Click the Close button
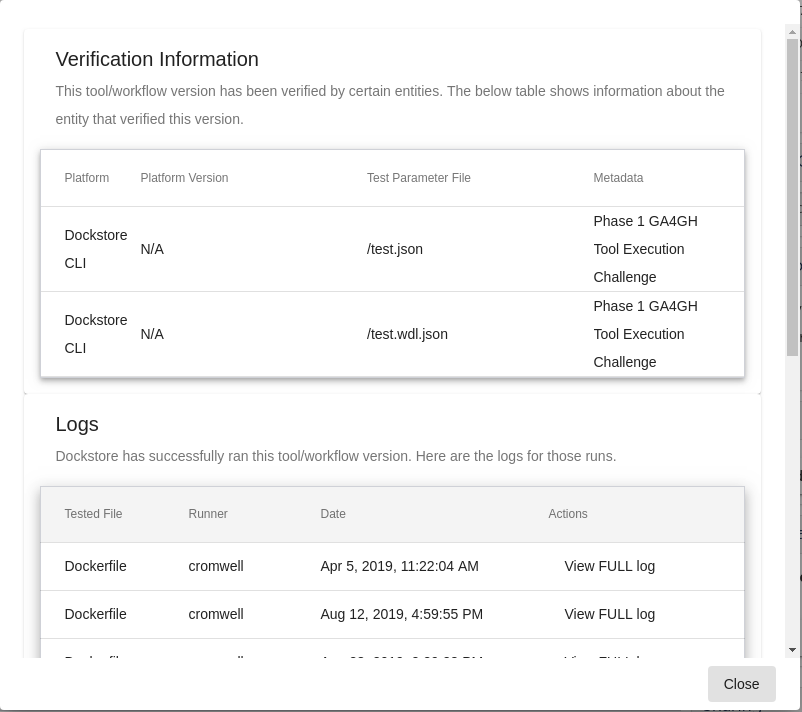Viewport: 802px width, 712px height. (741, 684)
